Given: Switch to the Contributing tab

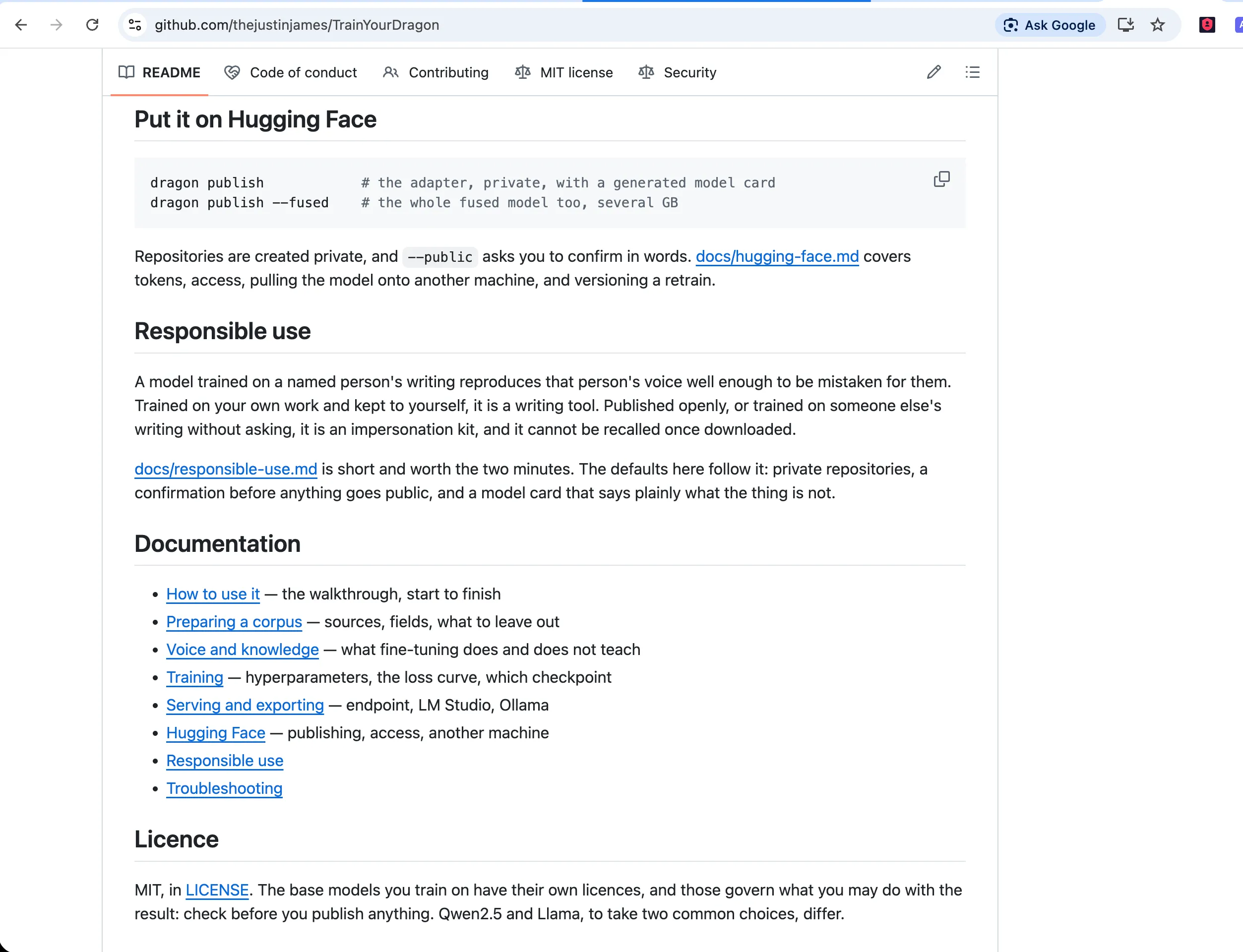Looking at the screenshot, I should click(x=435, y=72).
